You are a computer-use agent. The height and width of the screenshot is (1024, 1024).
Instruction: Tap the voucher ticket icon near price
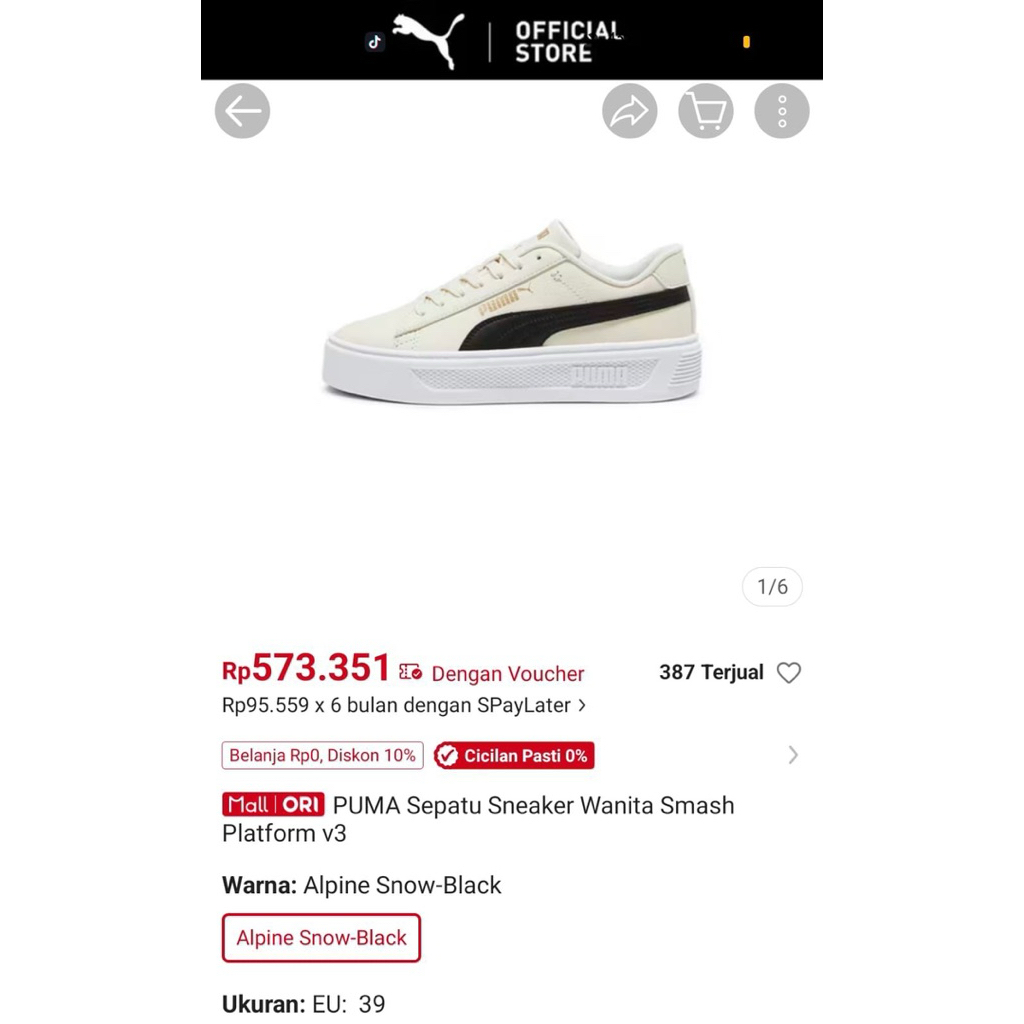tap(411, 671)
